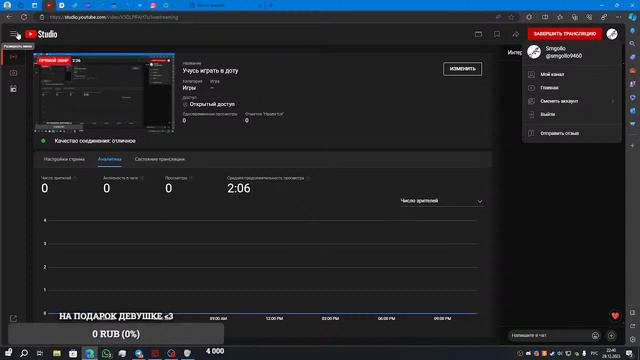The image size is (640, 360).
Task: Click the Открытый доступ visibility label
Action: pyautogui.click(x=212, y=104)
